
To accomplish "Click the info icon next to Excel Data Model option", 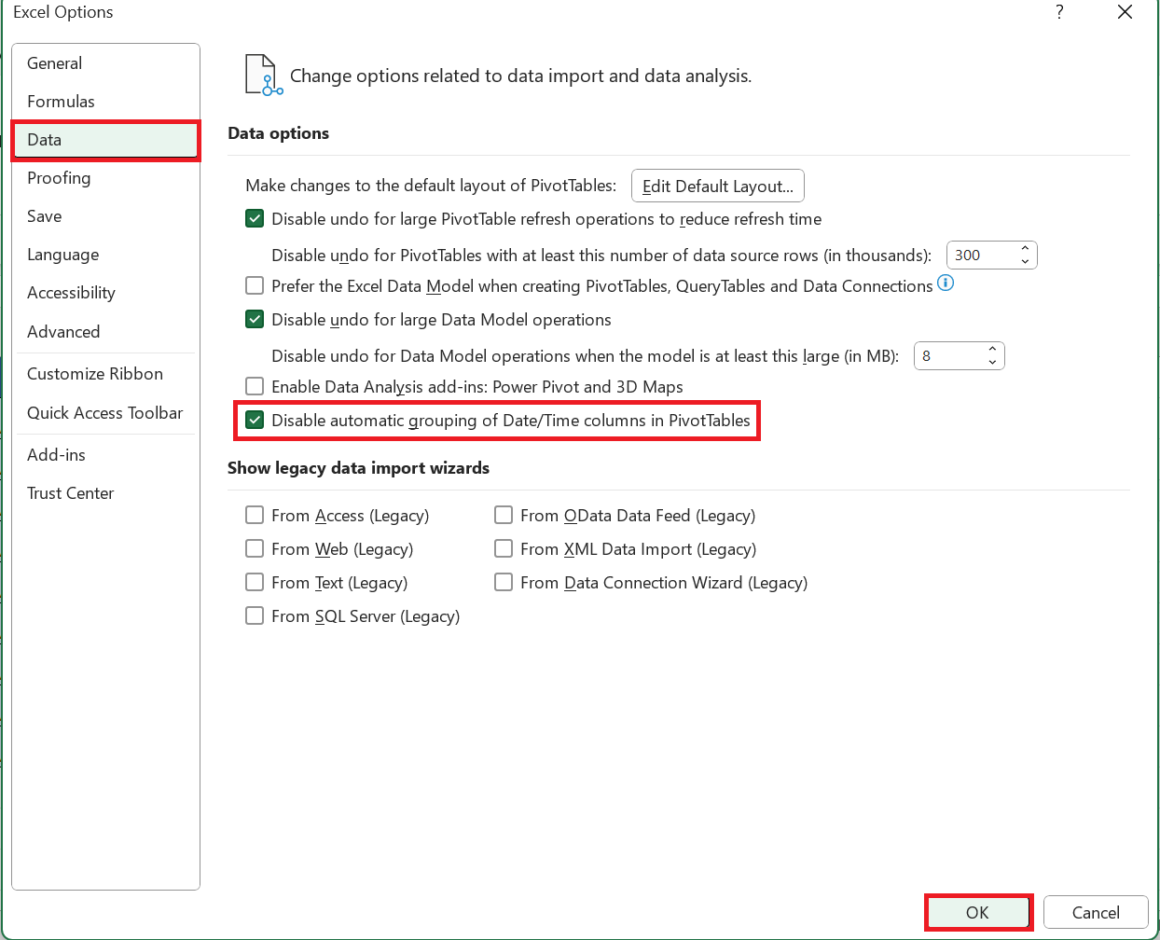I will pyautogui.click(x=945, y=285).
